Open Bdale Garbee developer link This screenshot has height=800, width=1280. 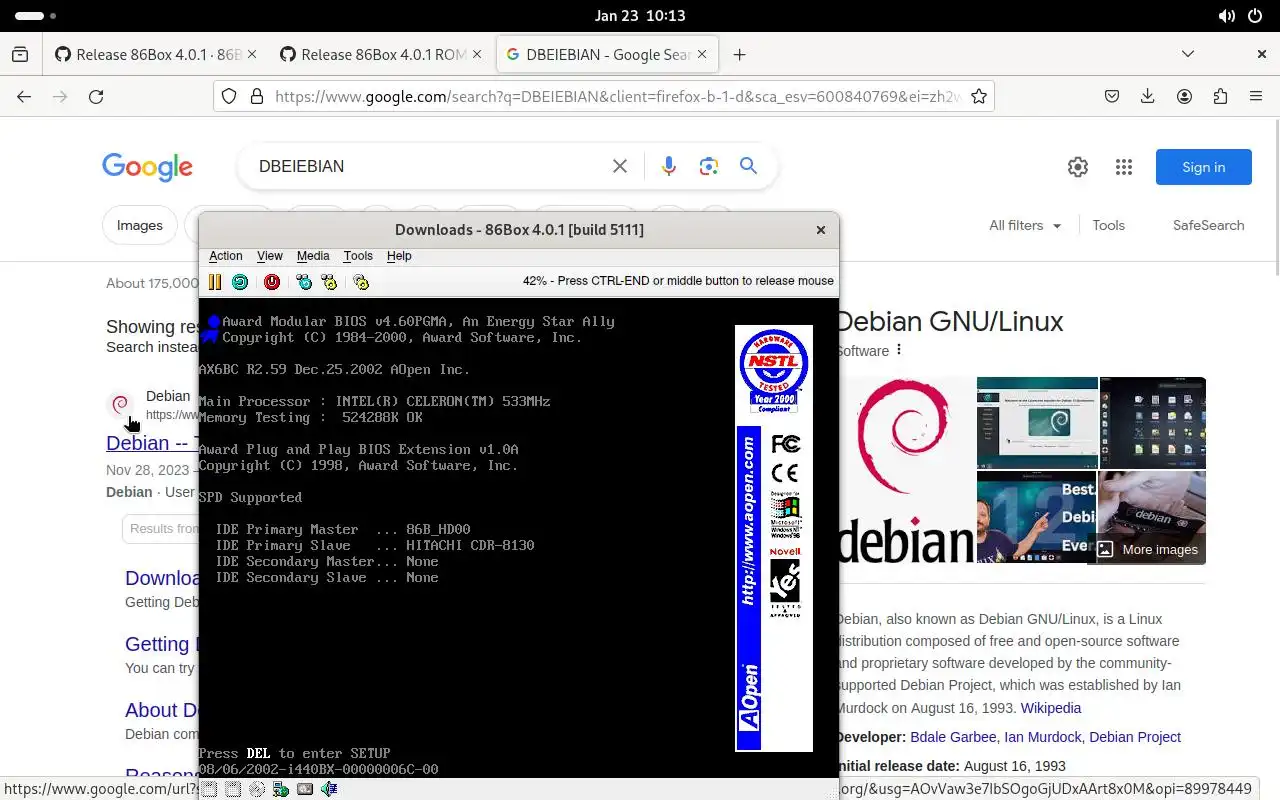[x=953, y=737]
